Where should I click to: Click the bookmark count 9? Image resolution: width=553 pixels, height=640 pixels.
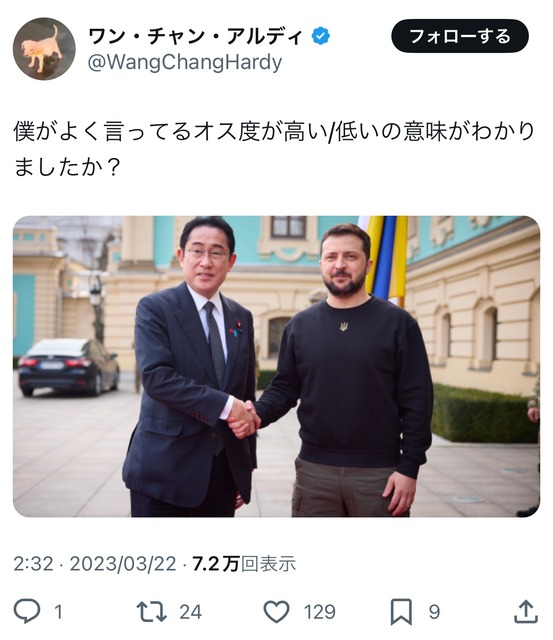coord(434,612)
